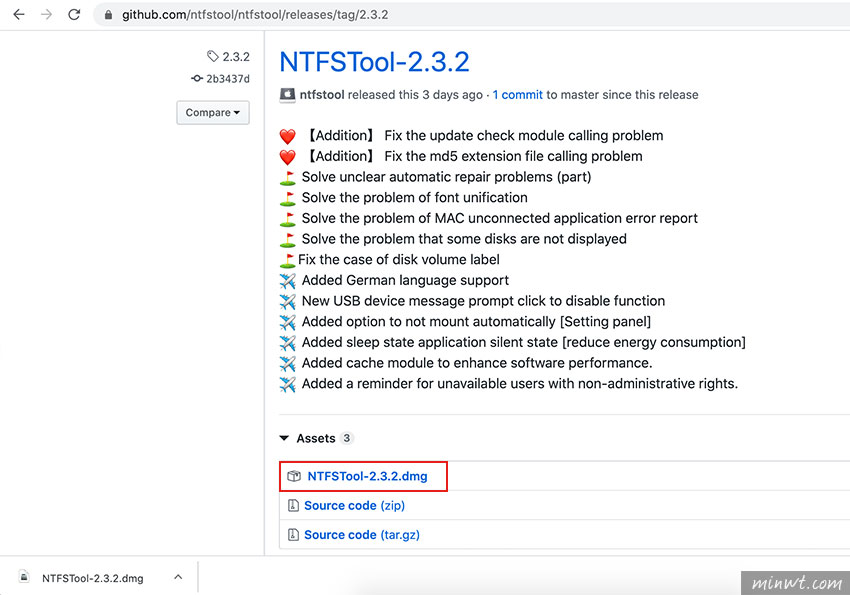The image size is (850, 595).
Task: Select 'Added option to not mount automatically' line
Action: point(476,321)
